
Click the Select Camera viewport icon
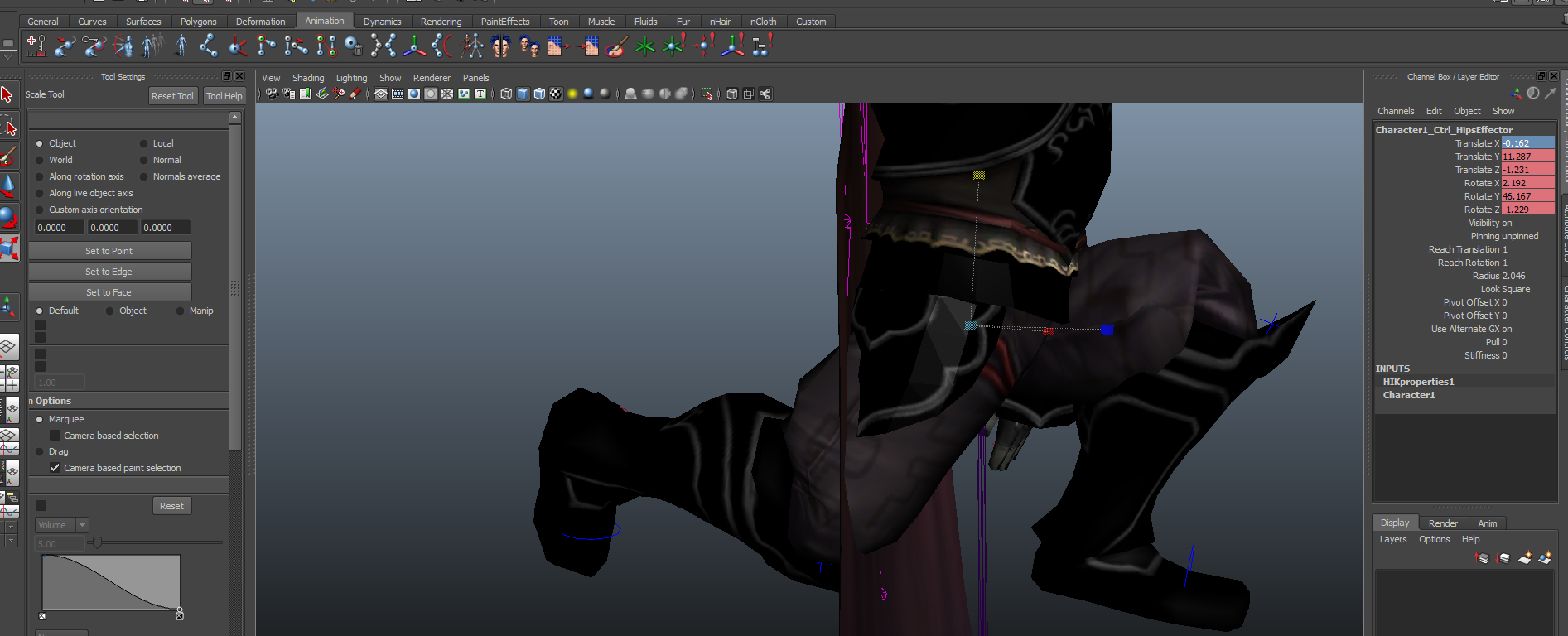(x=272, y=94)
